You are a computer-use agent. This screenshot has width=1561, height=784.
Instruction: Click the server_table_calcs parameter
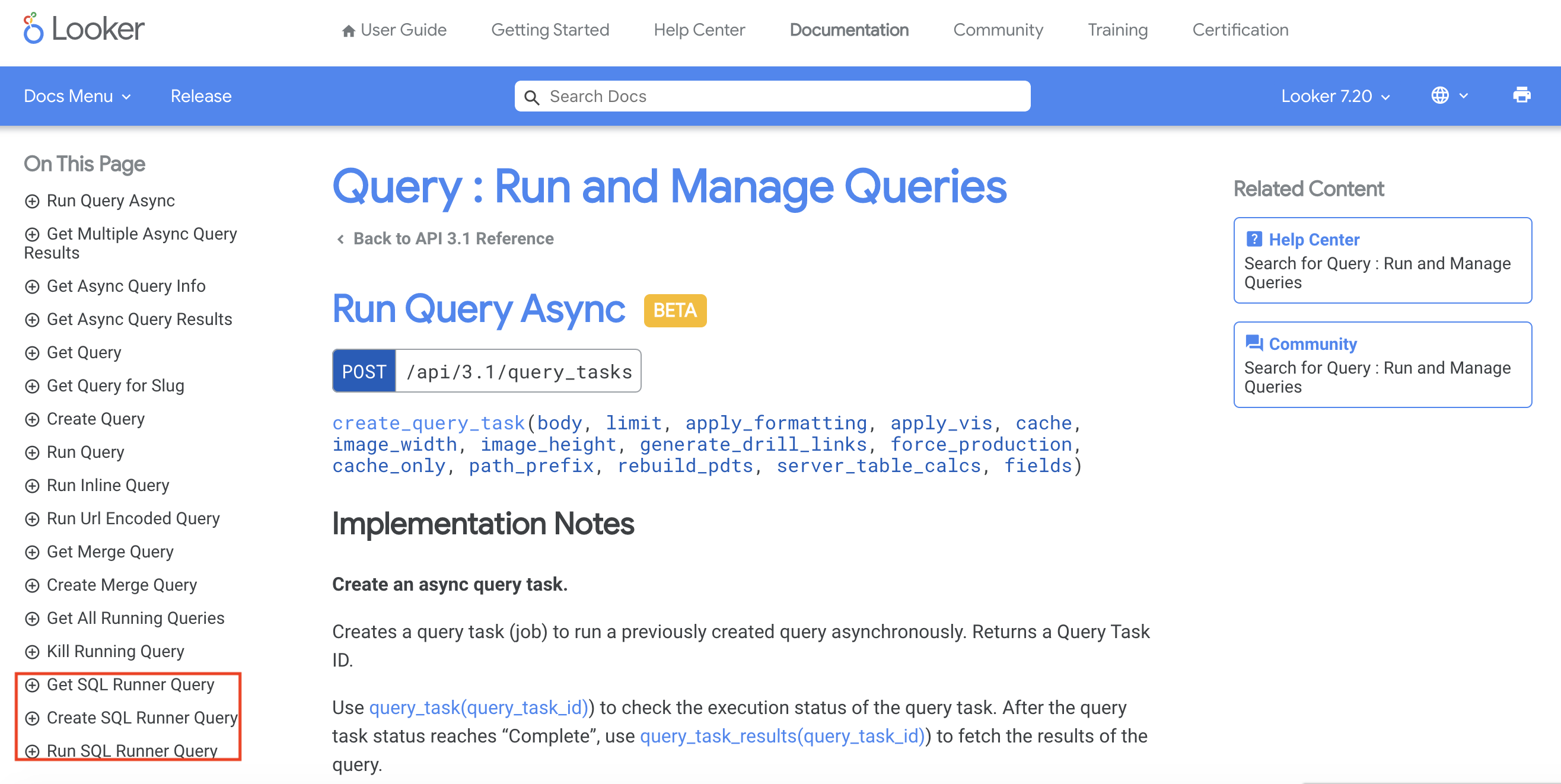point(878,466)
